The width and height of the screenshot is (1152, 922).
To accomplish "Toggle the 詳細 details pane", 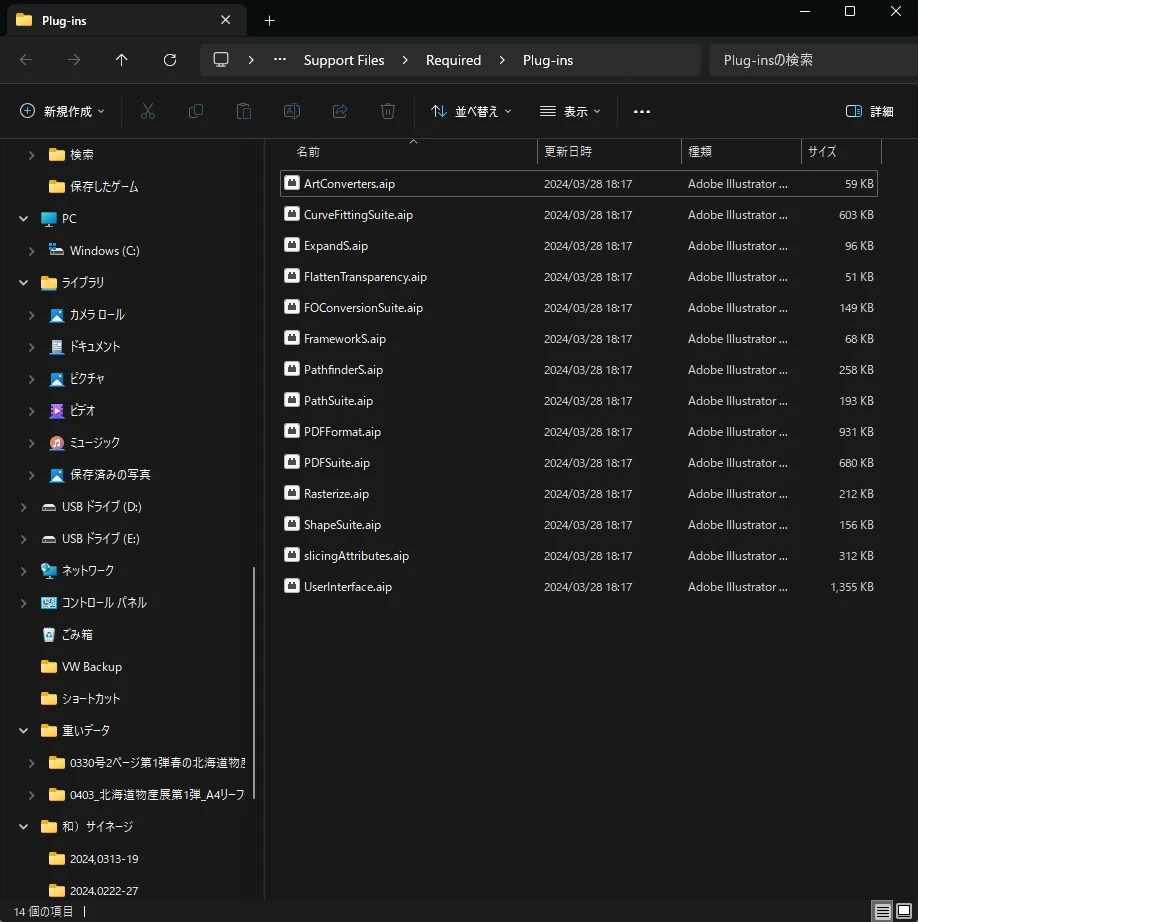I will 870,112.
